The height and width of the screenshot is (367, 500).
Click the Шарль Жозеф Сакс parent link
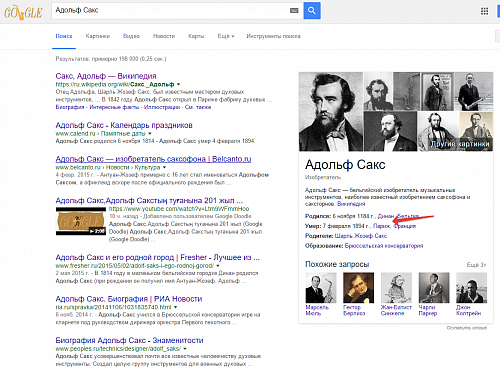(x=361, y=236)
